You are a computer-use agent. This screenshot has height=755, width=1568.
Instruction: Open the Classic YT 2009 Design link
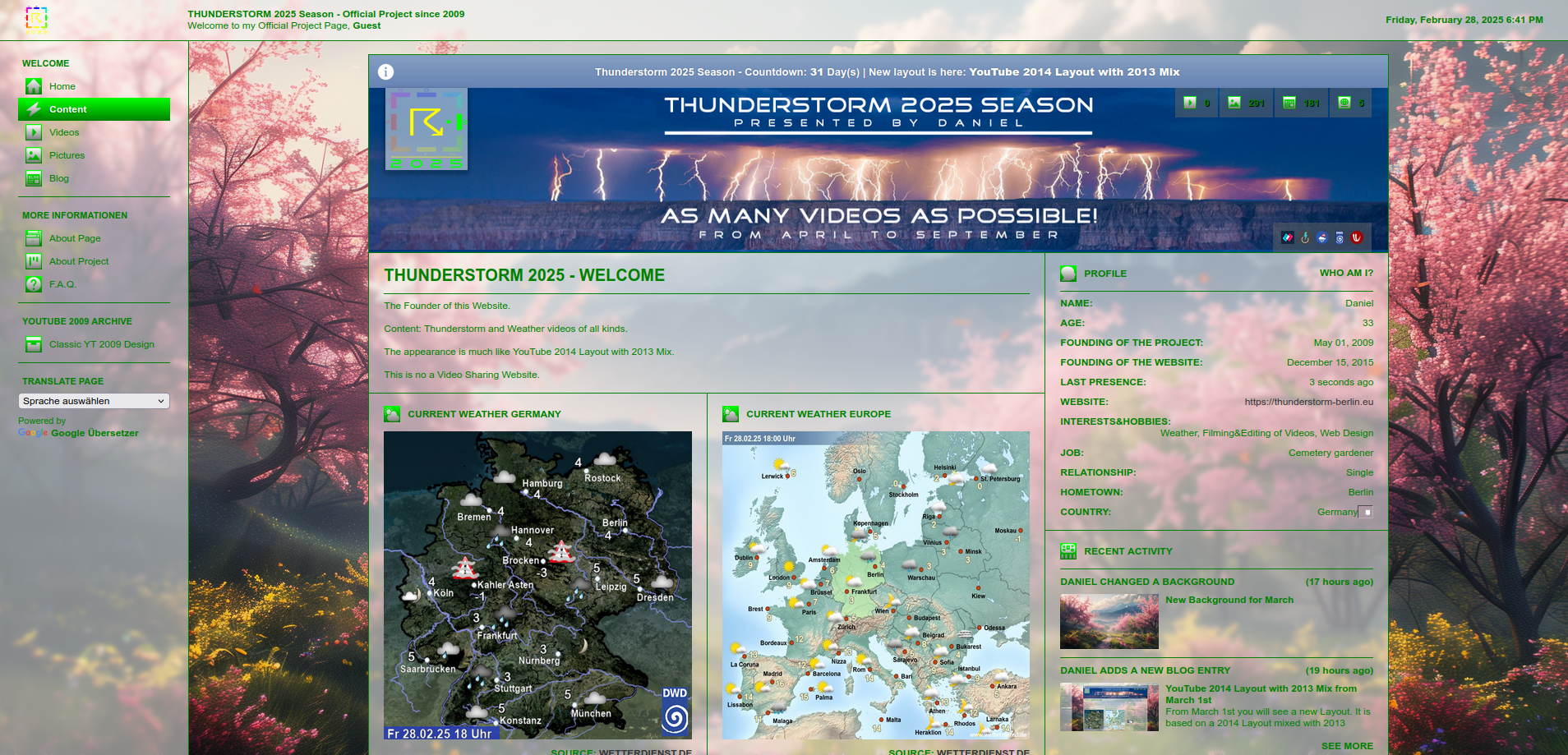(101, 344)
